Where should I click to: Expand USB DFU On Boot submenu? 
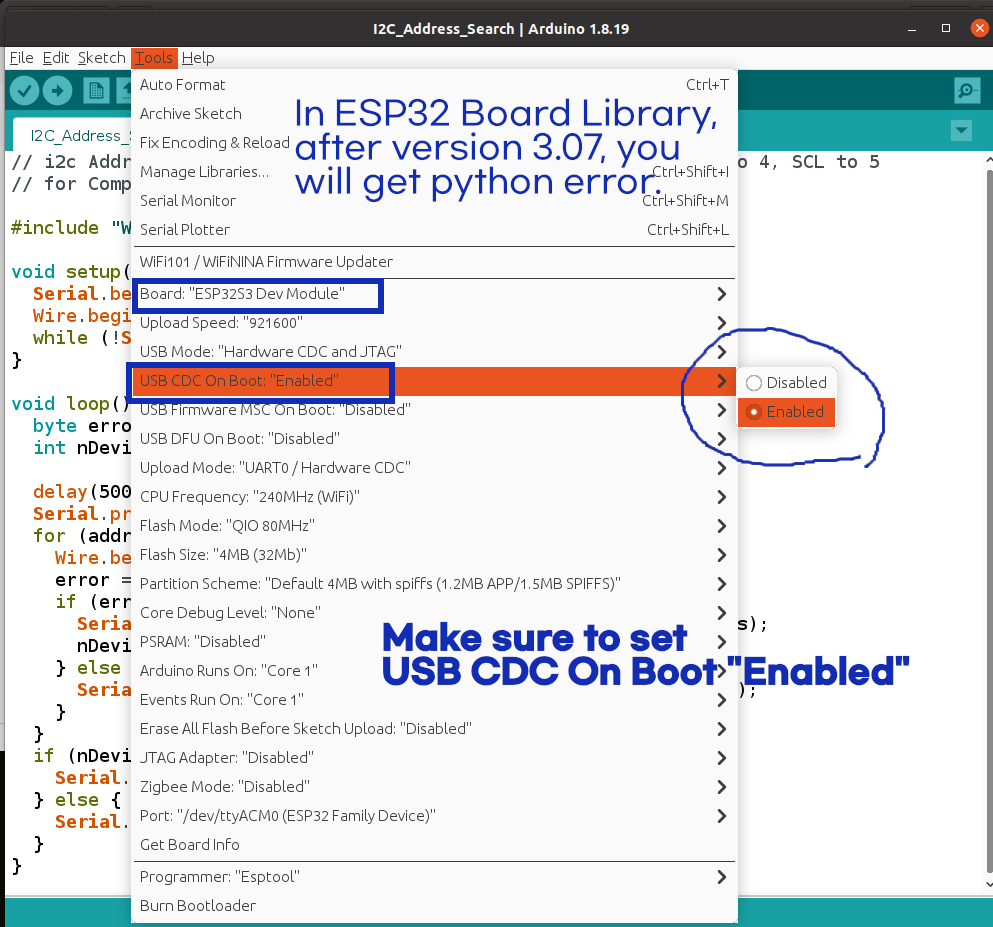pyautogui.click(x=434, y=439)
